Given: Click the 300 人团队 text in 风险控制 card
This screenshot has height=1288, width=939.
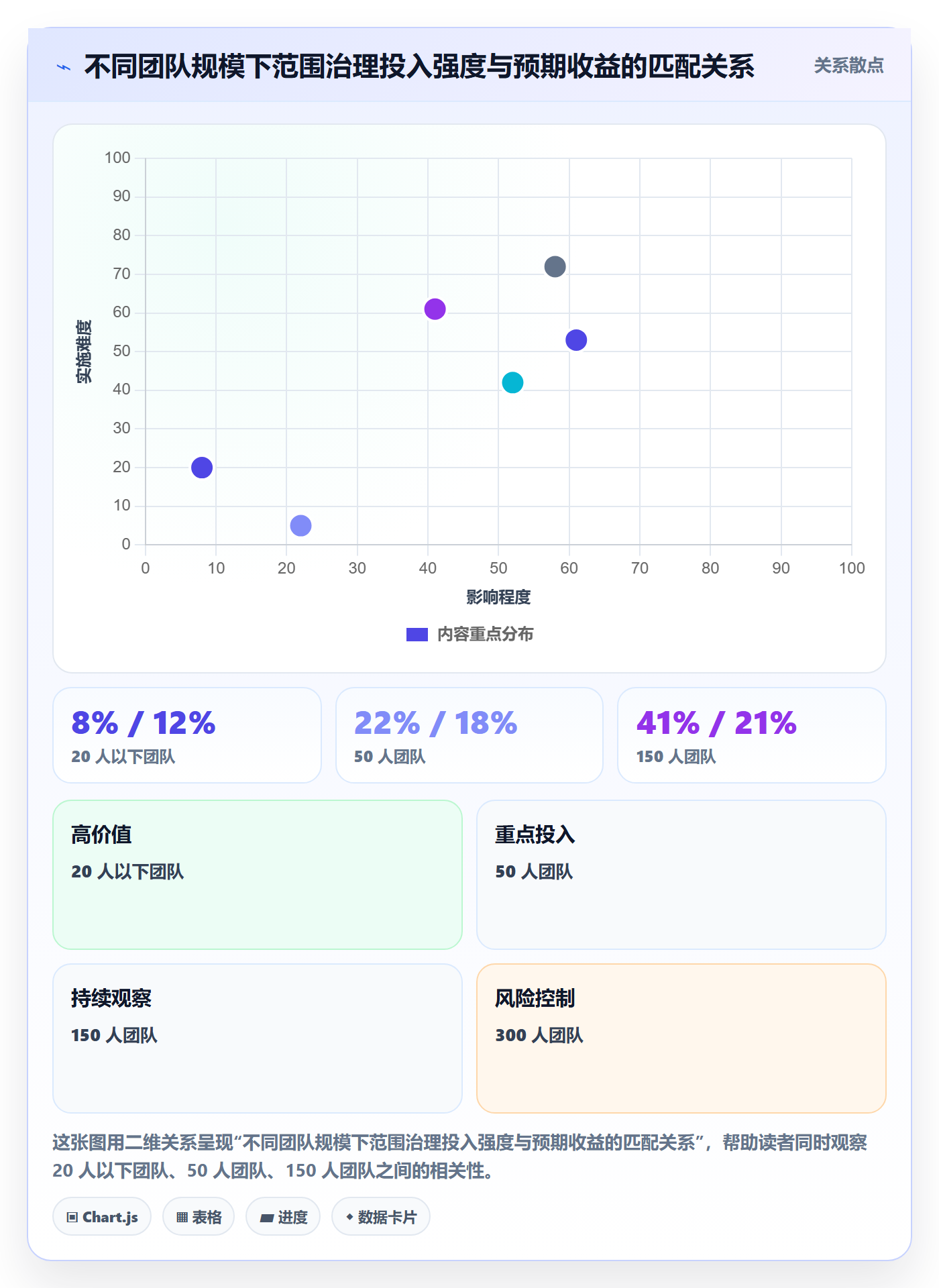Looking at the screenshot, I should click(539, 1035).
